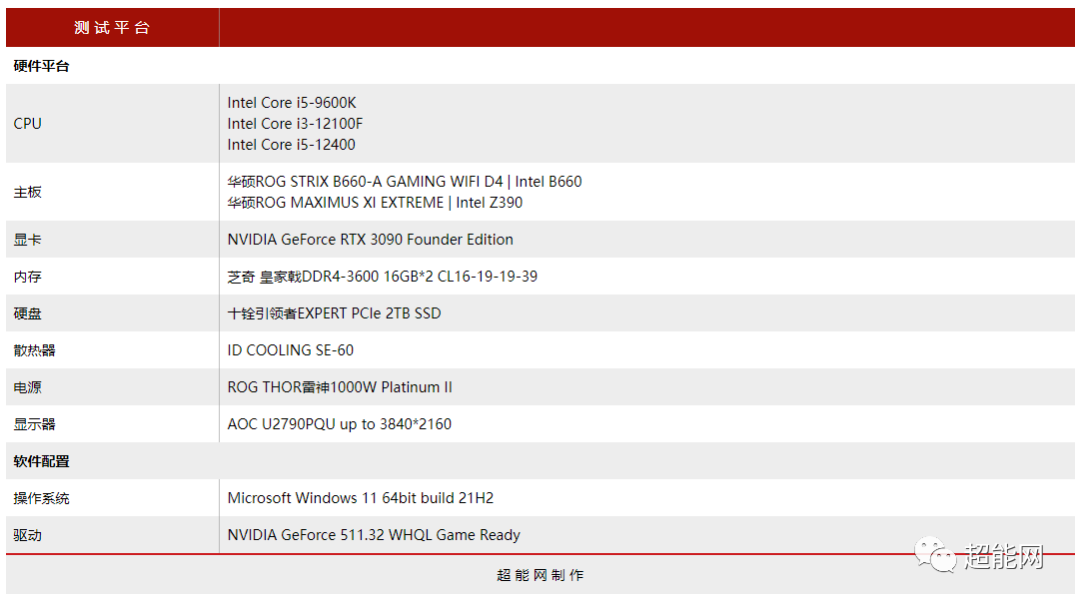
Task: Click the 超能网制作 footer text
Action: [540, 575]
